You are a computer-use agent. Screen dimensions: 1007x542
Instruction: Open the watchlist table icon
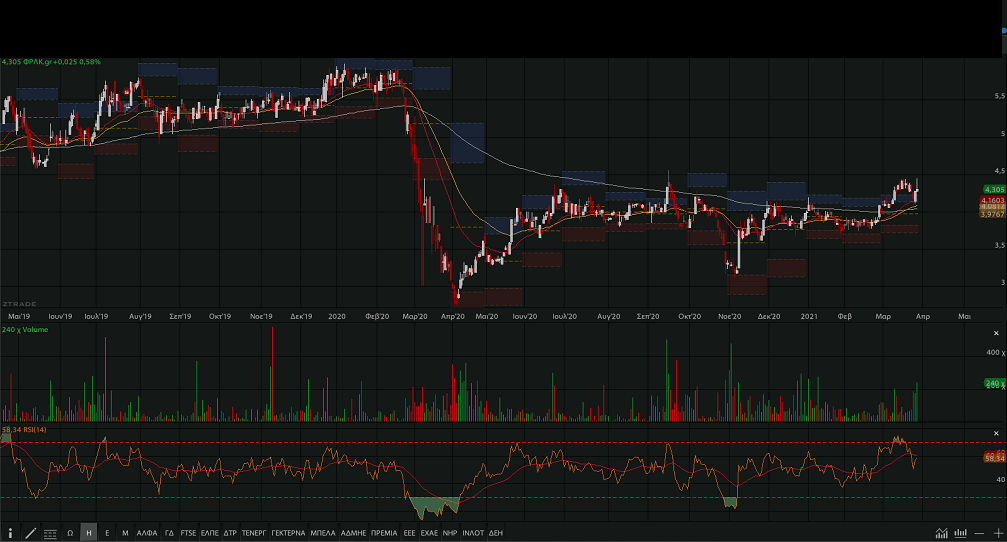pos(50,533)
